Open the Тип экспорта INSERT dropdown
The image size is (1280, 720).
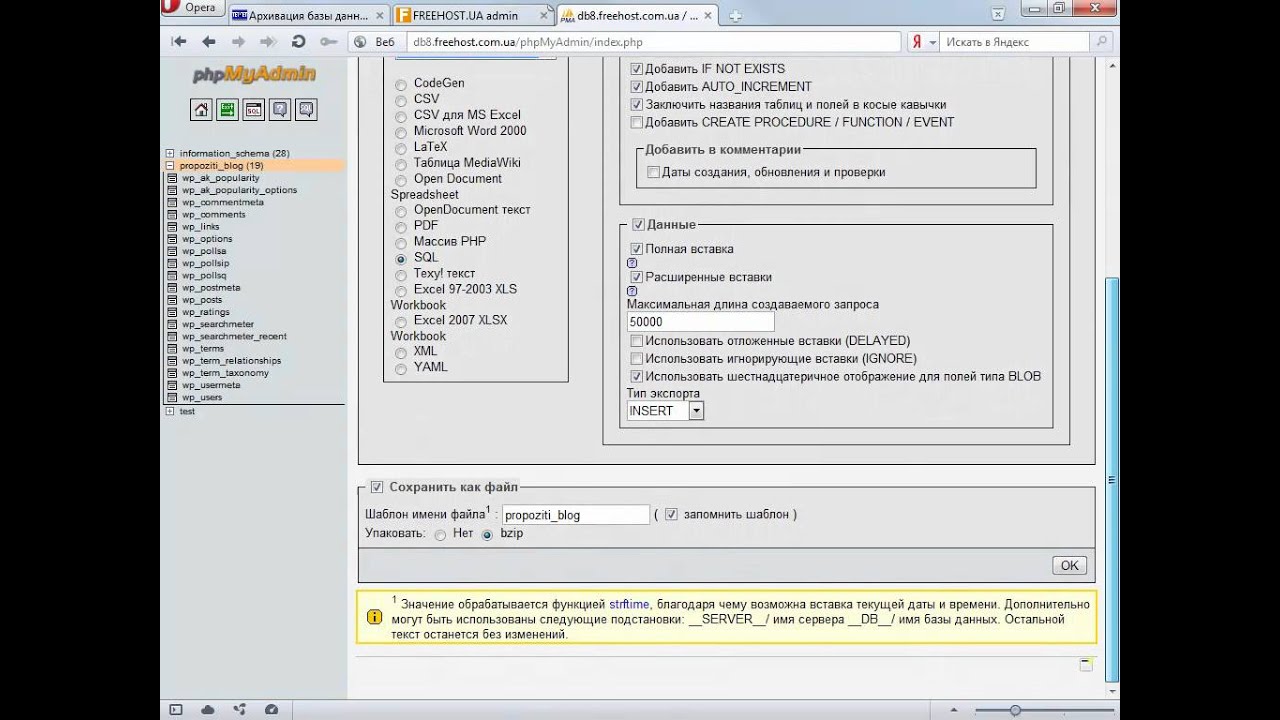click(665, 411)
